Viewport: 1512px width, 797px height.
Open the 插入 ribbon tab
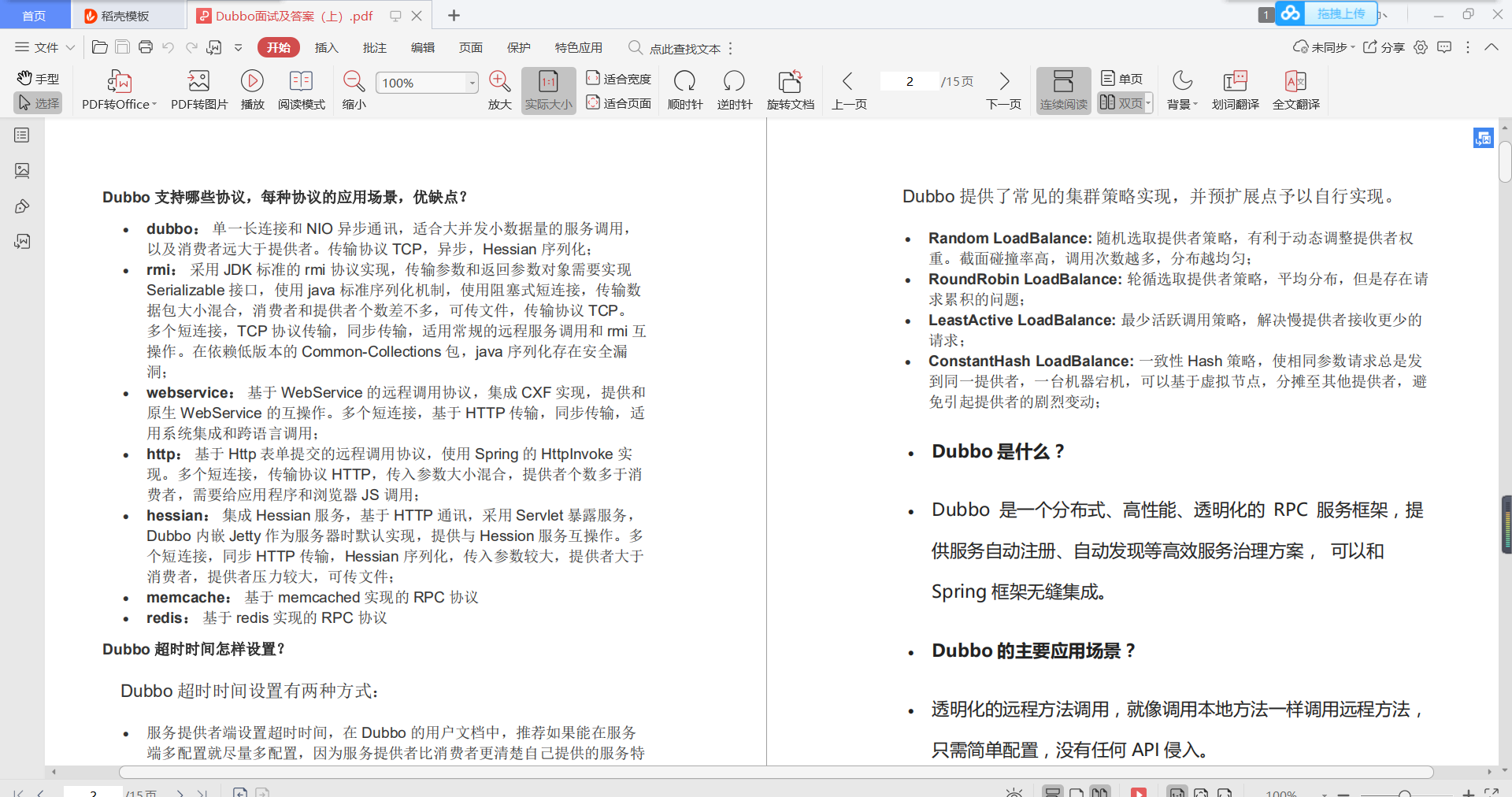click(x=327, y=47)
